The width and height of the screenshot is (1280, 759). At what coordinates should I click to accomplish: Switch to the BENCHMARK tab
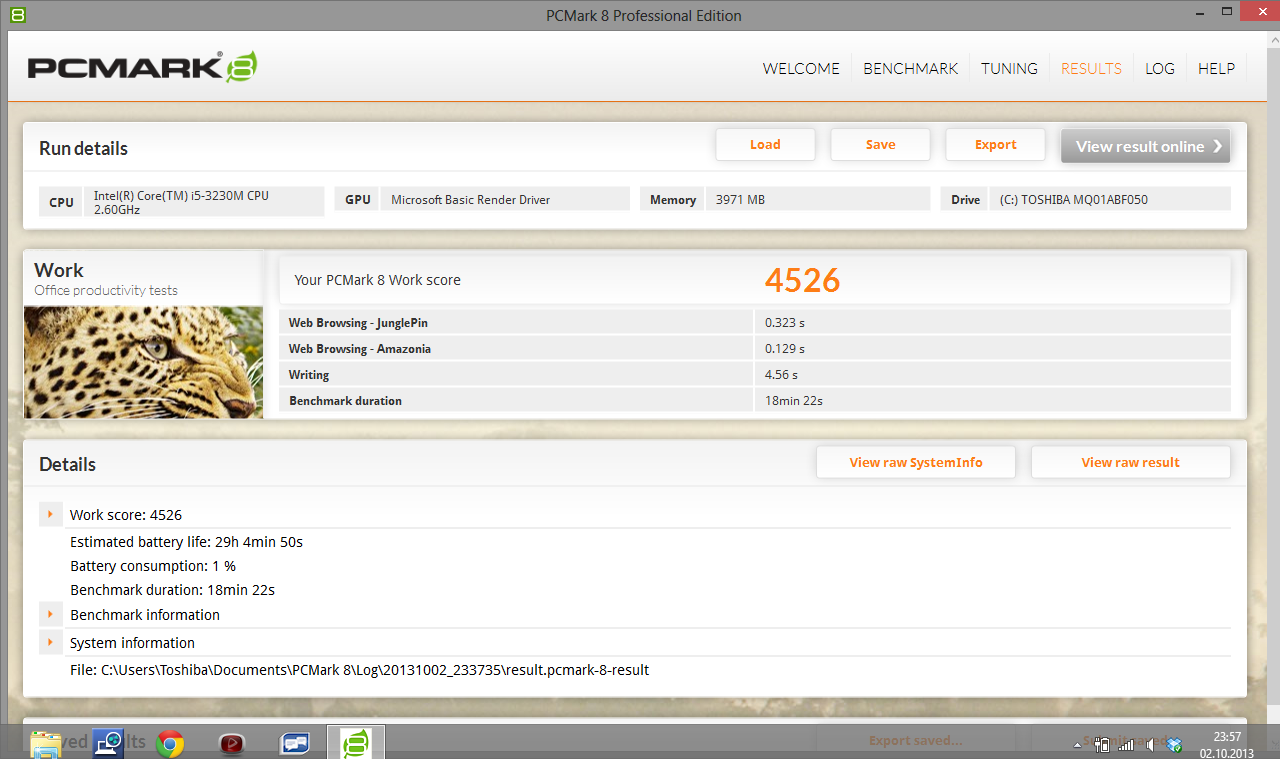(x=911, y=68)
